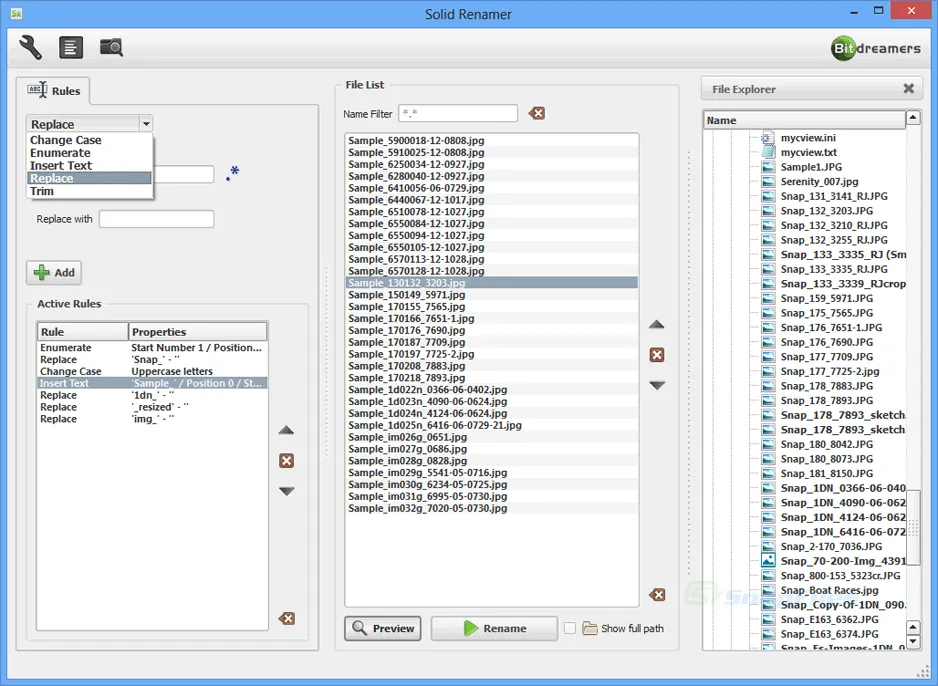Image resolution: width=938 pixels, height=686 pixels.
Task: Select the Replace 'img_' rule row
Action: click(152, 419)
